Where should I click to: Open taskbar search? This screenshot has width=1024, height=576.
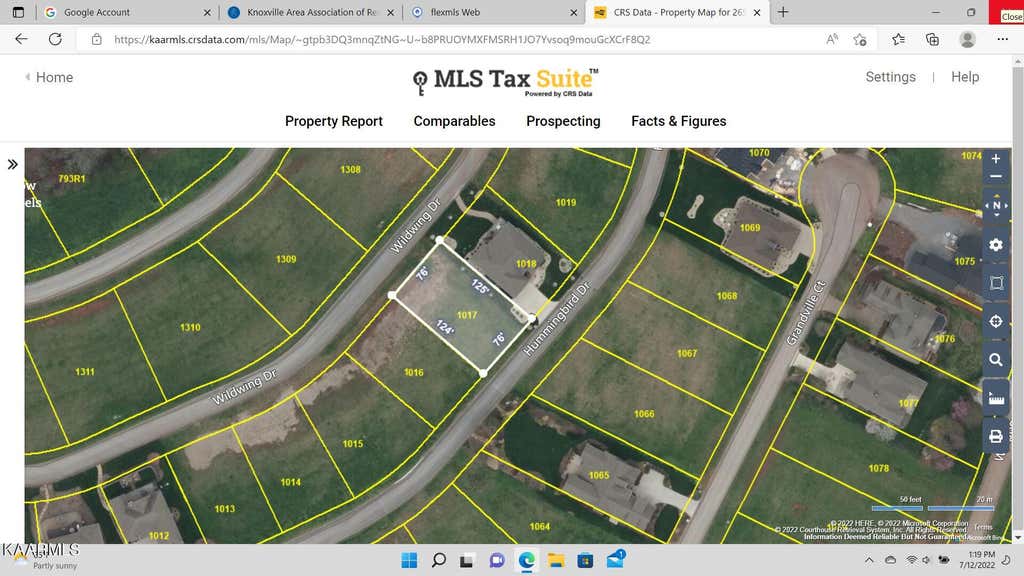click(x=439, y=560)
